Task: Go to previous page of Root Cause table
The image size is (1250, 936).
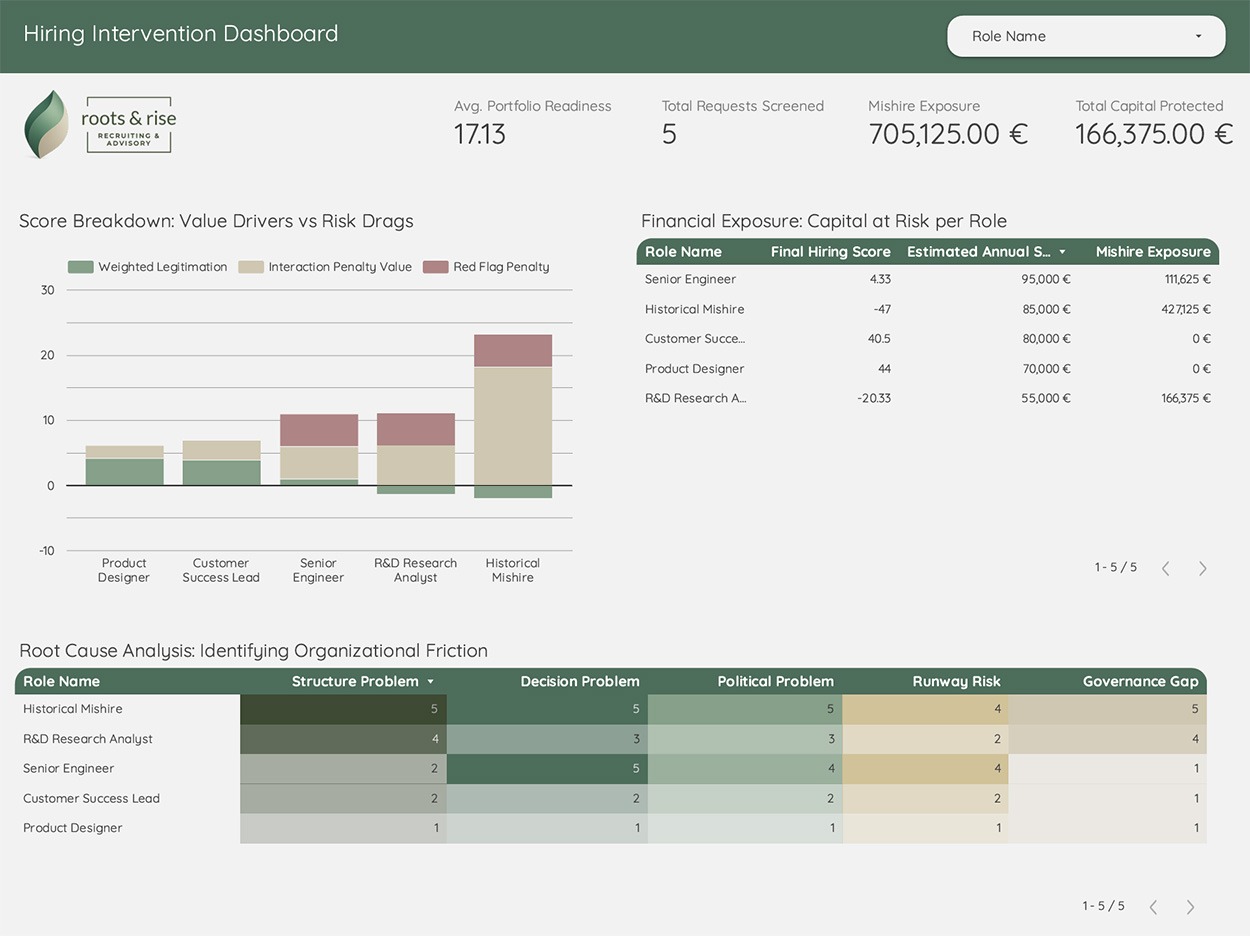Action: pos(1153,907)
